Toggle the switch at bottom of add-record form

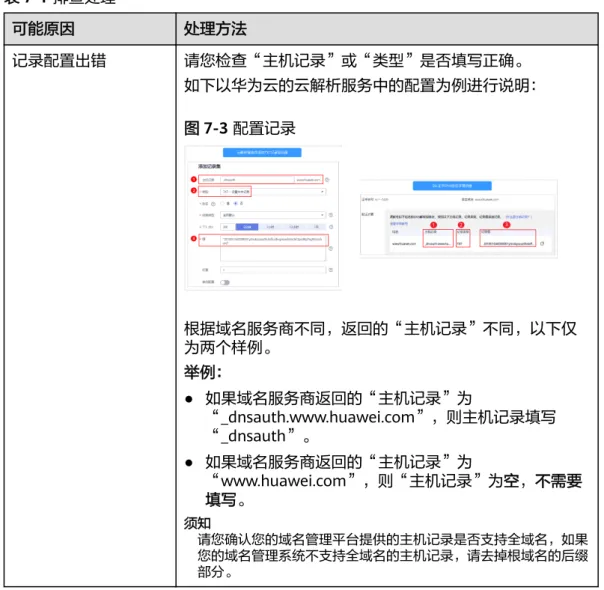click(225, 282)
